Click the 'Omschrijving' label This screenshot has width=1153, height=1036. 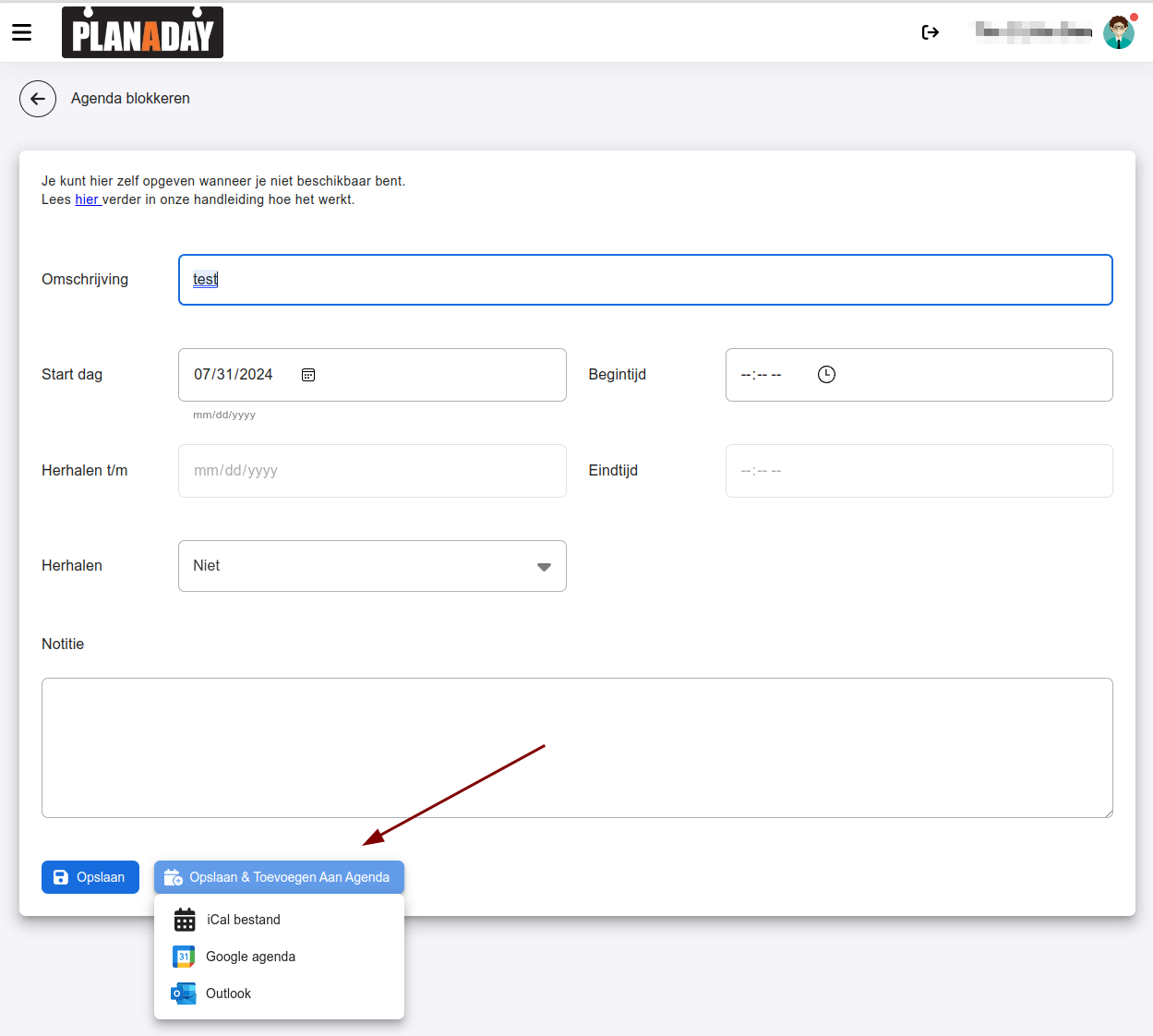[x=85, y=280]
